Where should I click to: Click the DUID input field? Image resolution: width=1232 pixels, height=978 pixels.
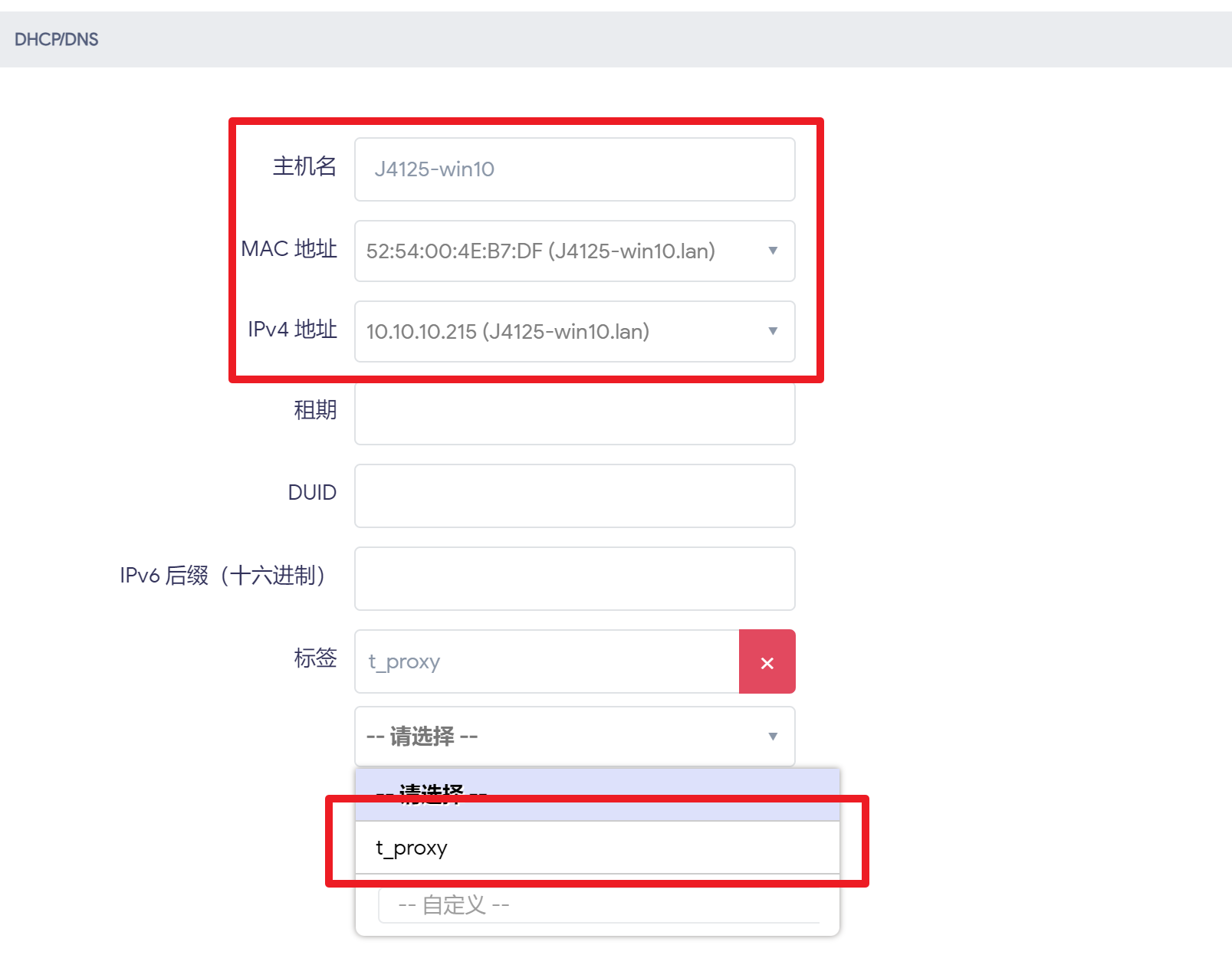575,496
